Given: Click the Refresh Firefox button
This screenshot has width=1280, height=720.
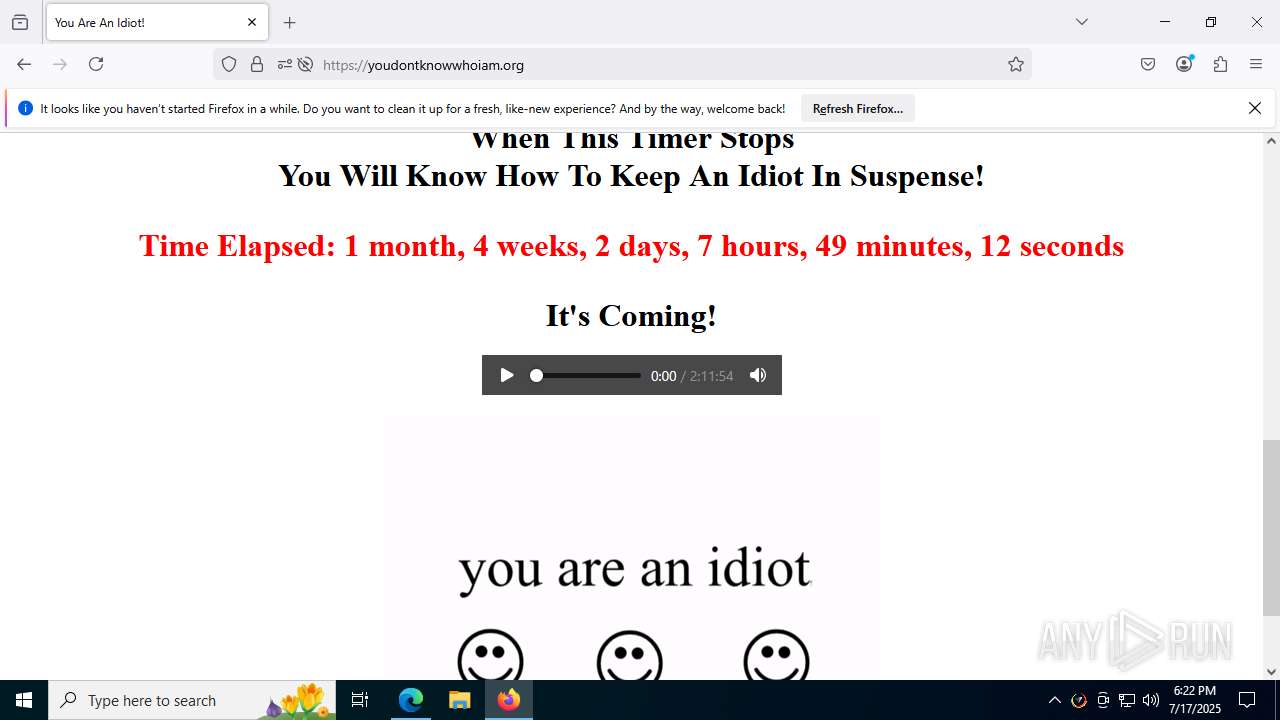Looking at the screenshot, I should (858, 108).
